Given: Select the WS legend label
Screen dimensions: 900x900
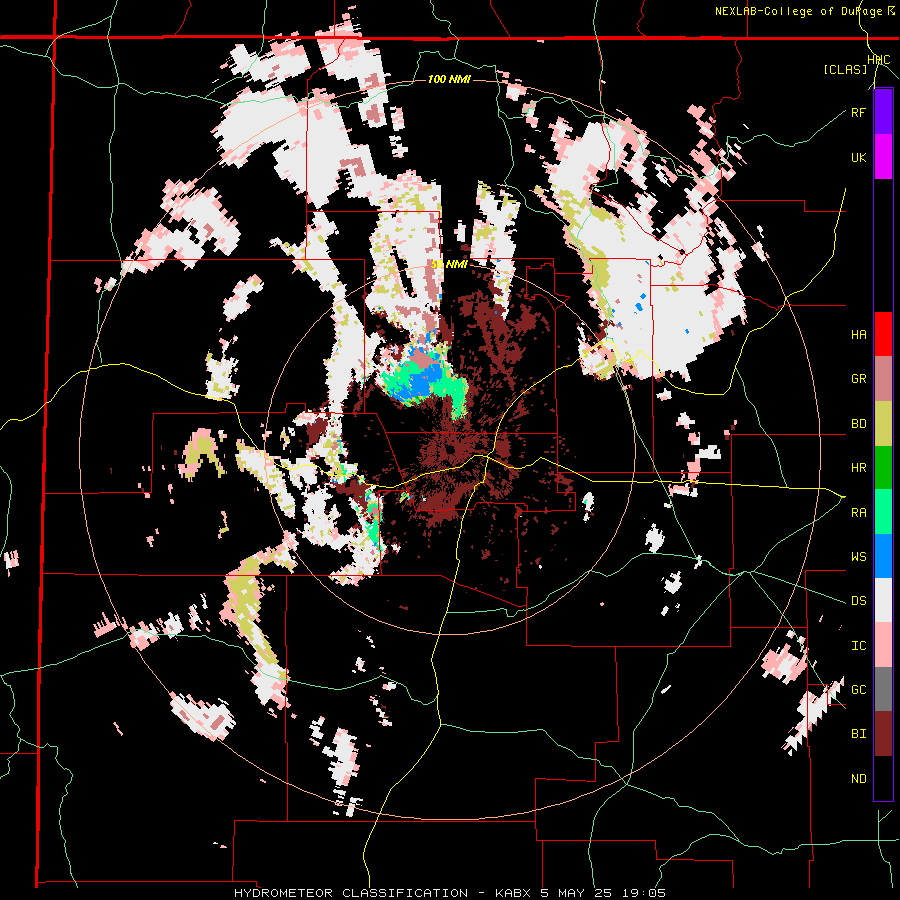Looking at the screenshot, I should click(858, 557).
